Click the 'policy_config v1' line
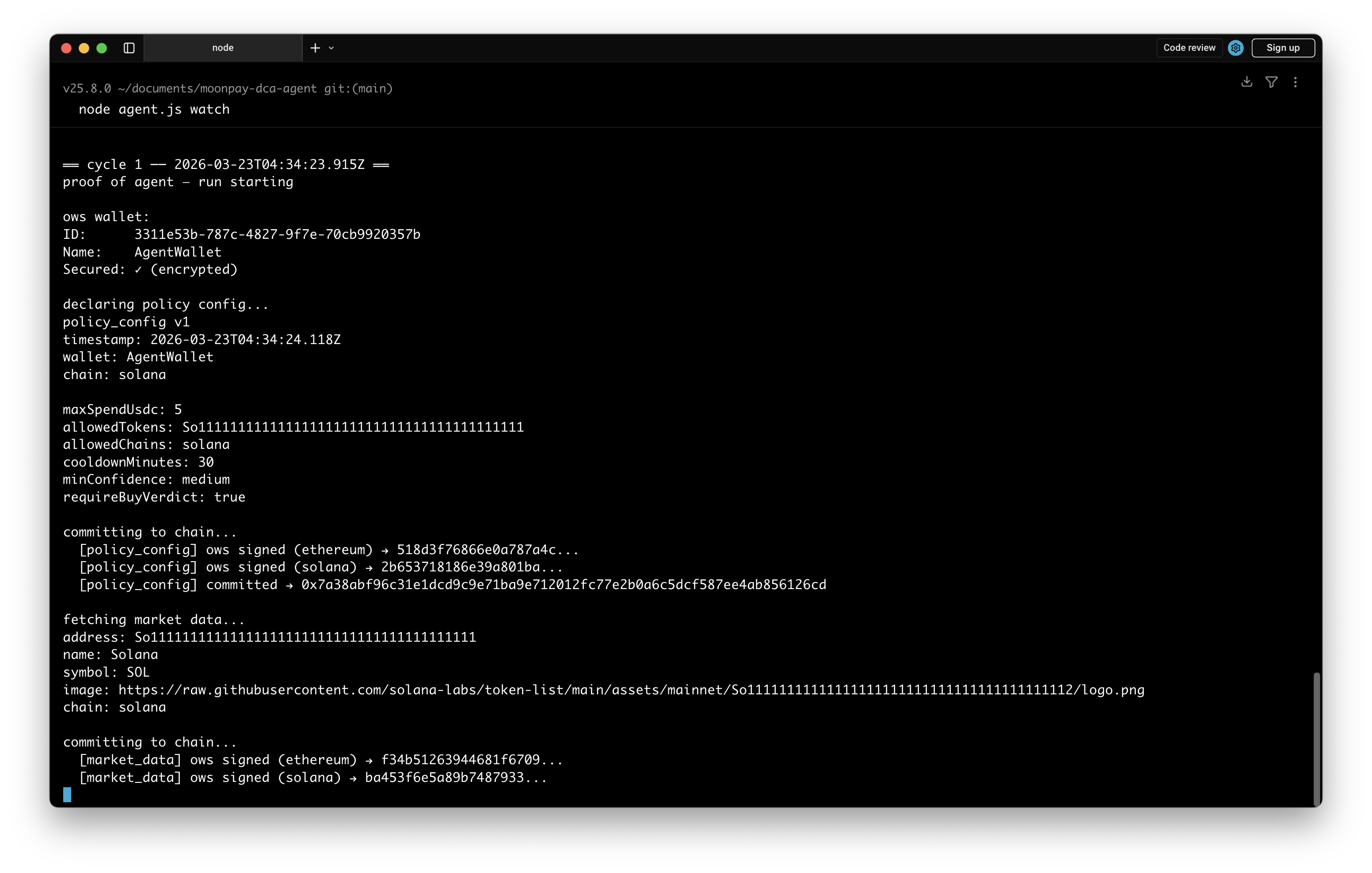 point(126,322)
